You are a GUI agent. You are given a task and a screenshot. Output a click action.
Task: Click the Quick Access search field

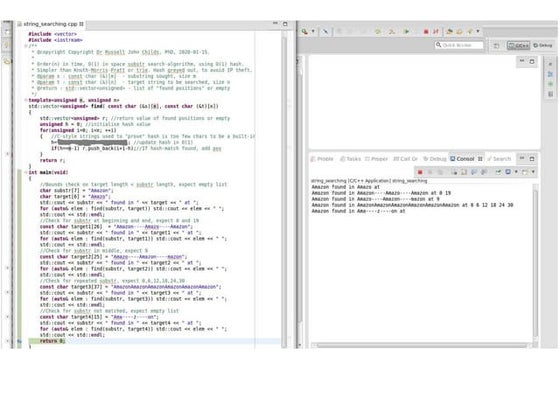pyautogui.click(x=459, y=45)
